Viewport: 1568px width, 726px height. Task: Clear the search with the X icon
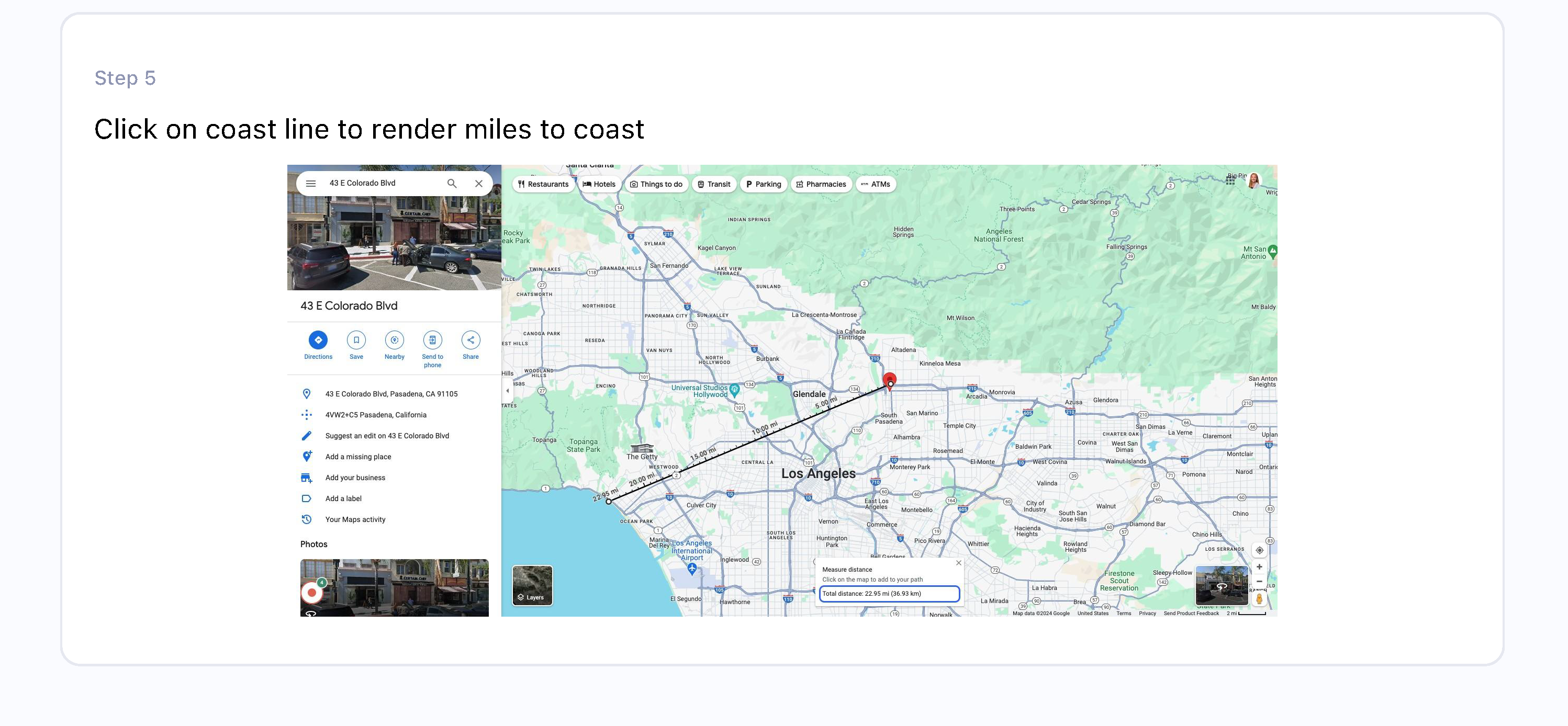tap(479, 183)
